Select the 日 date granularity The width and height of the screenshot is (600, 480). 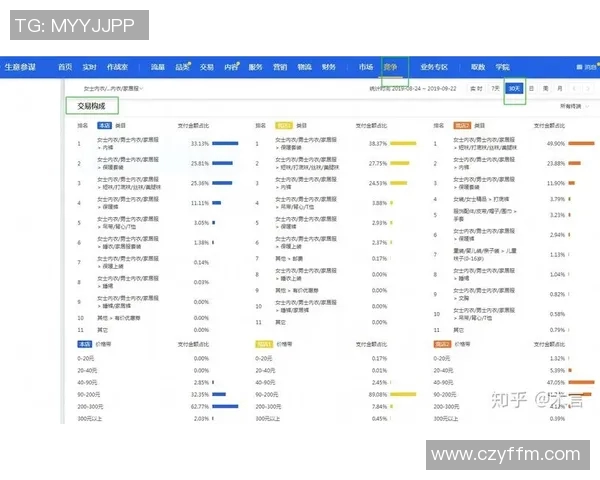(532, 89)
